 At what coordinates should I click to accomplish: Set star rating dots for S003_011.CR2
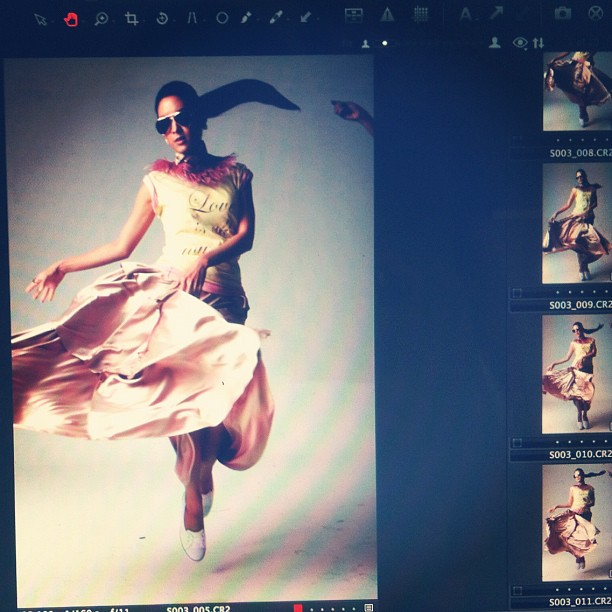point(582,589)
